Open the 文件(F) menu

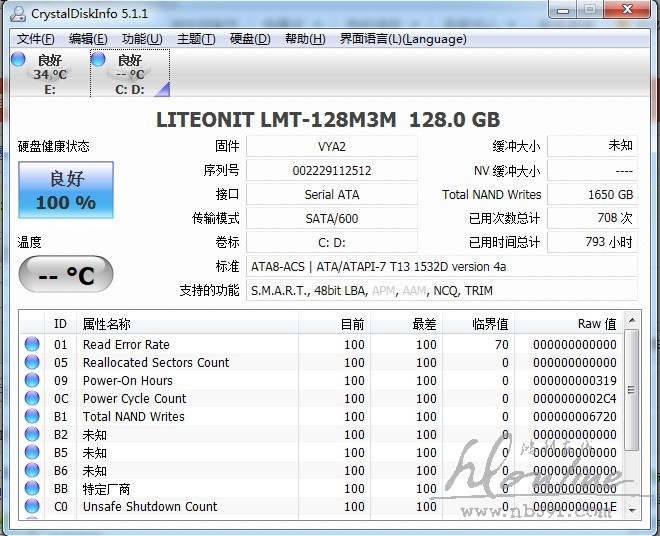click(x=36, y=39)
